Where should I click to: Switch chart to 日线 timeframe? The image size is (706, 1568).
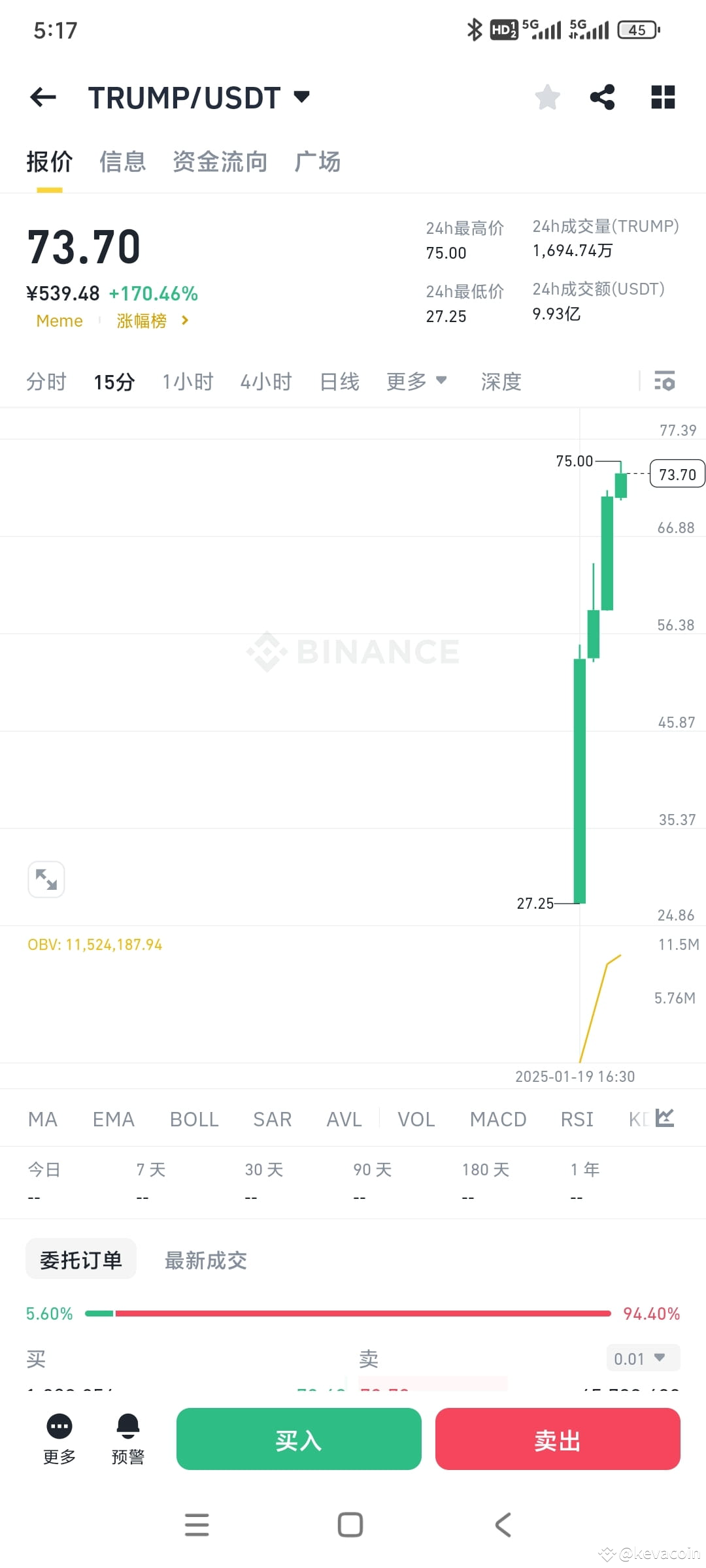[x=339, y=381]
